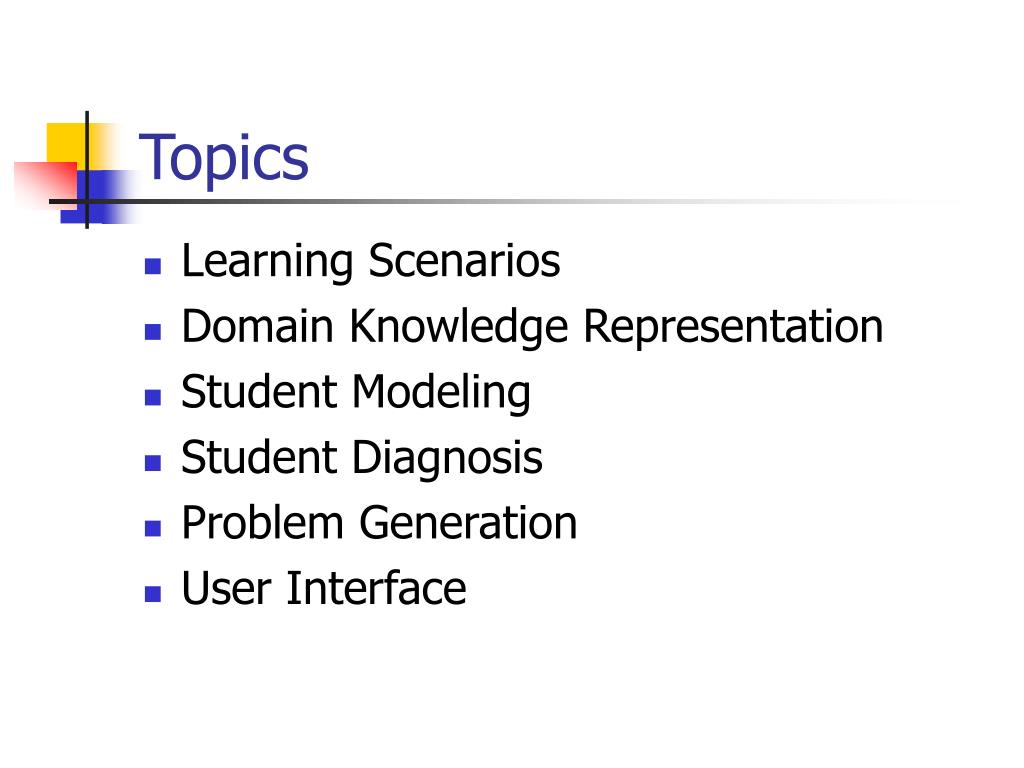Image resolution: width=1024 pixels, height=768 pixels.
Task: Click the Learning Scenarios text line
Action: click(x=370, y=263)
